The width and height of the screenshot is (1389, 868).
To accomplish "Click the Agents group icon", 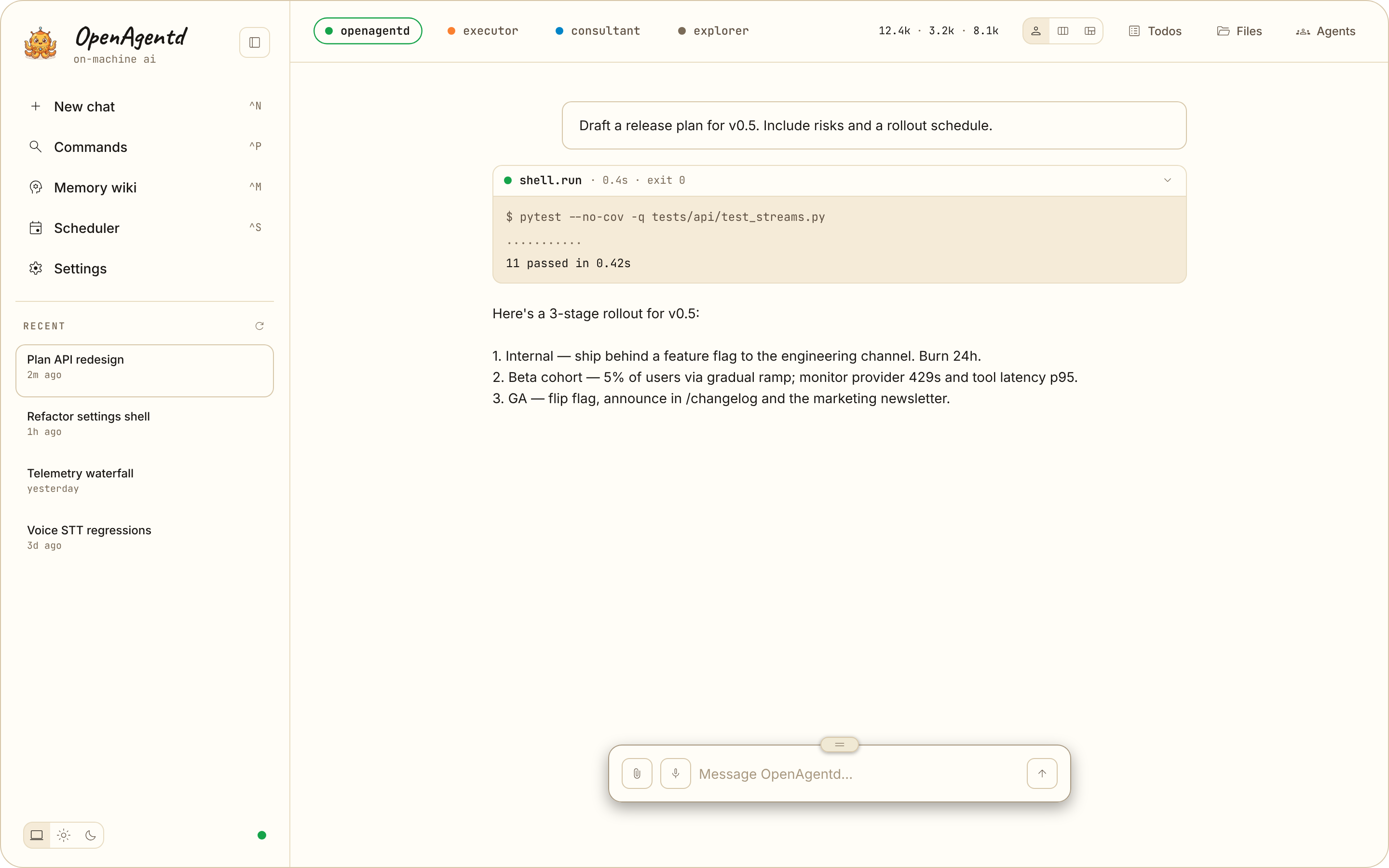I will (1303, 31).
